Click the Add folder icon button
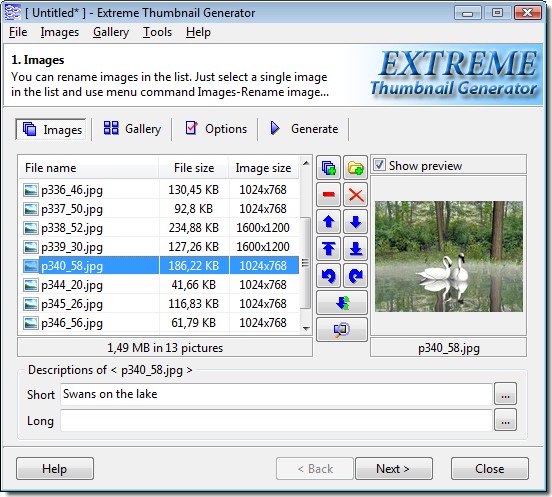The width and height of the screenshot is (552, 497). [x=356, y=168]
